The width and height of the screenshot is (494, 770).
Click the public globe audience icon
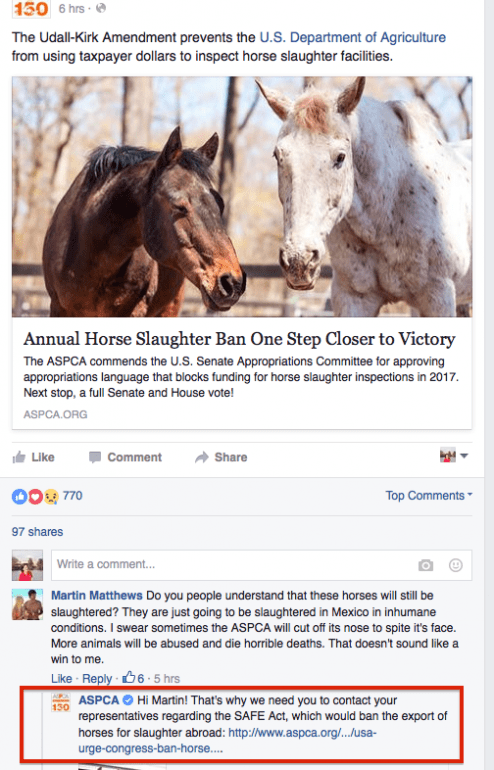click(x=101, y=8)
